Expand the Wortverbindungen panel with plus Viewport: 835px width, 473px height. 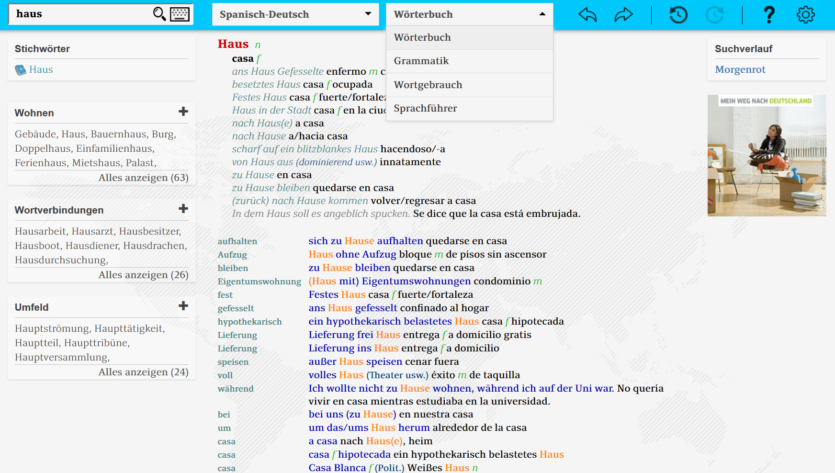tap(183, 209)
